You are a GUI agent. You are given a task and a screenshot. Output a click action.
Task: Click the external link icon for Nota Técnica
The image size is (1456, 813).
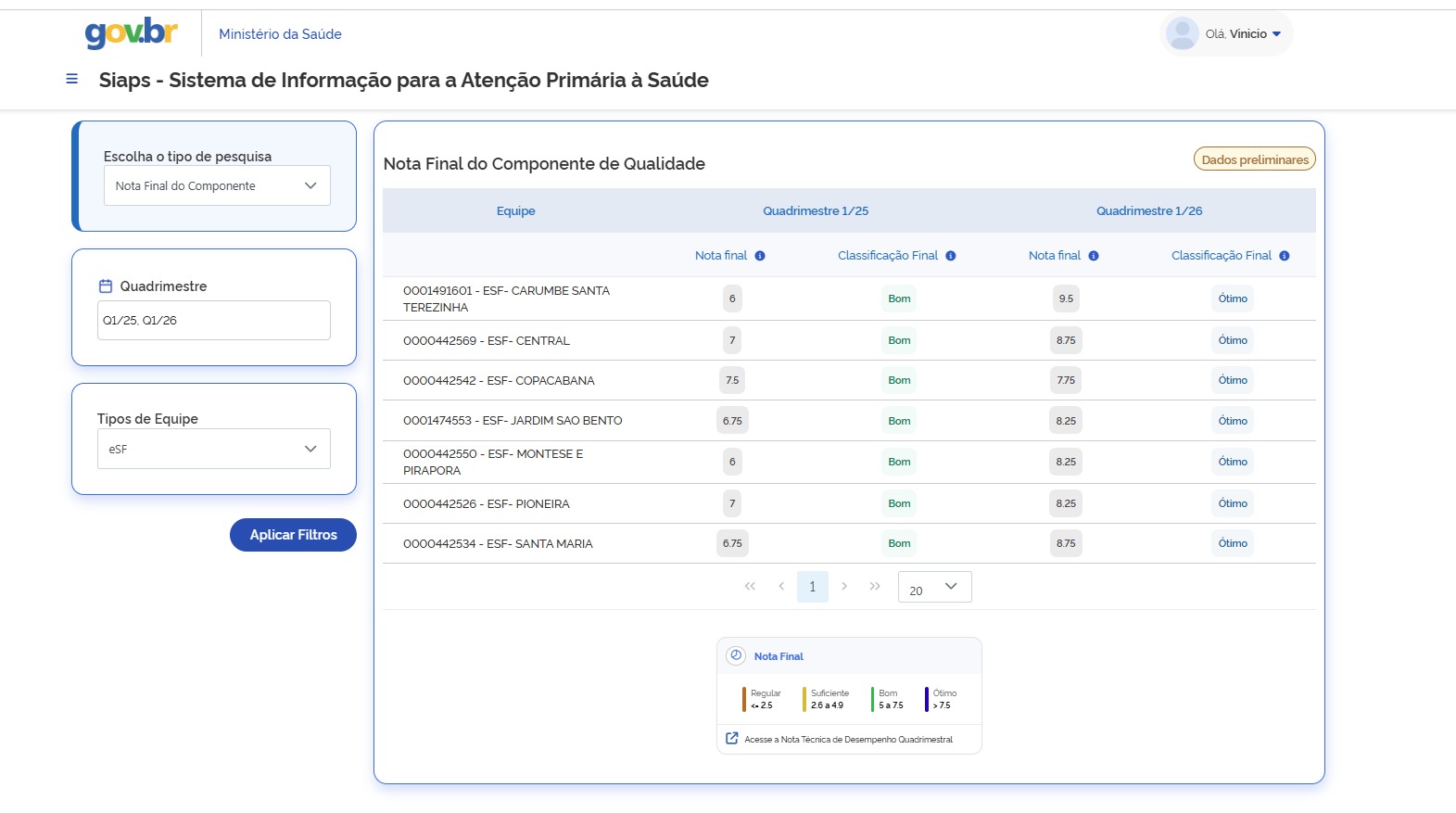coord(732,739)
